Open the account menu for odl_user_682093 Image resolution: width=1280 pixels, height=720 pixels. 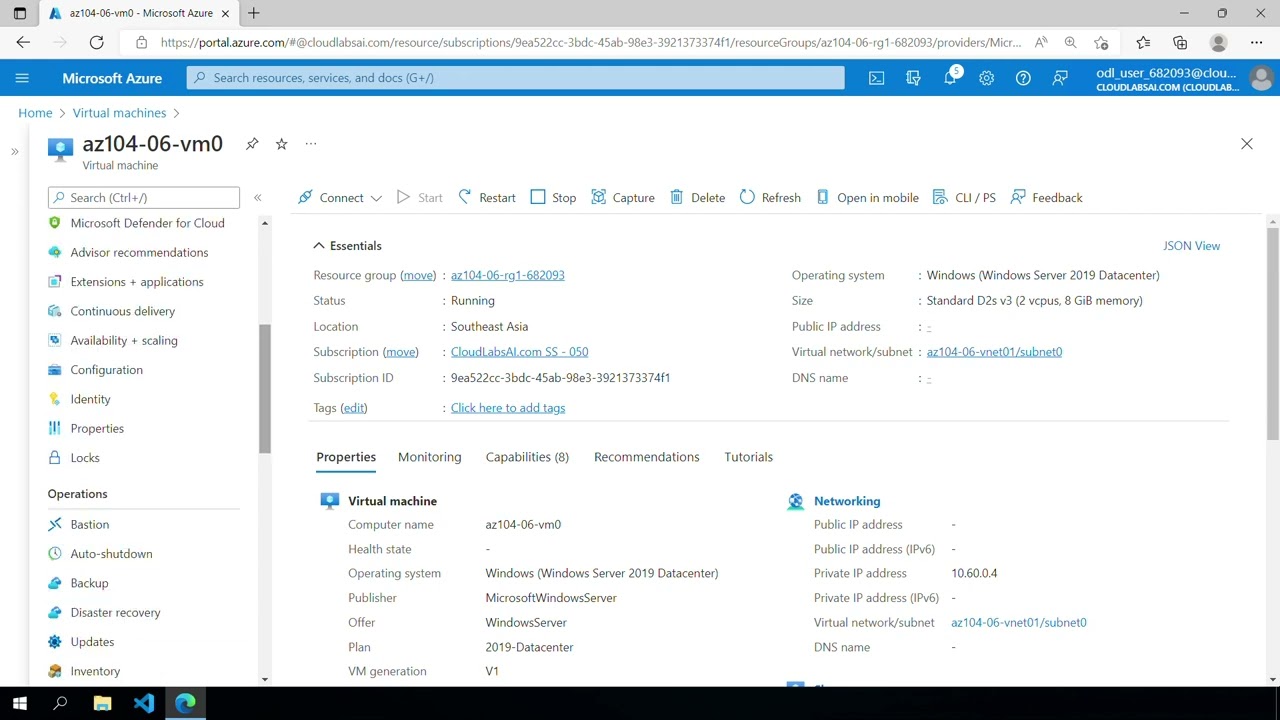(x=1183, y=78)
